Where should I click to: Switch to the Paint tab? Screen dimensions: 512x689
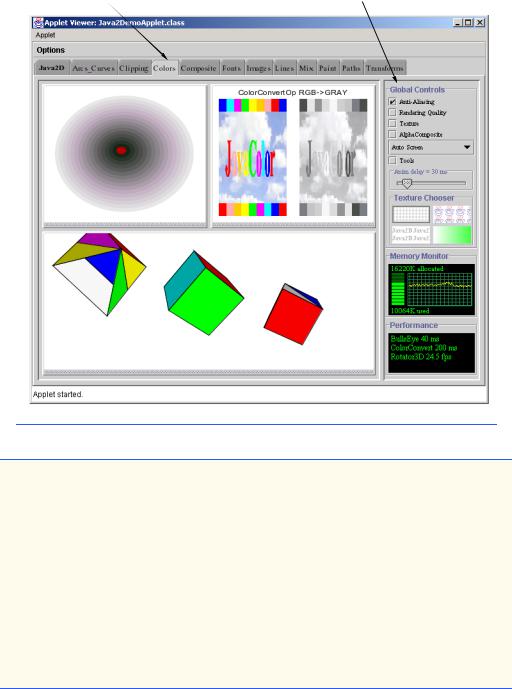(x=327, y=68)
